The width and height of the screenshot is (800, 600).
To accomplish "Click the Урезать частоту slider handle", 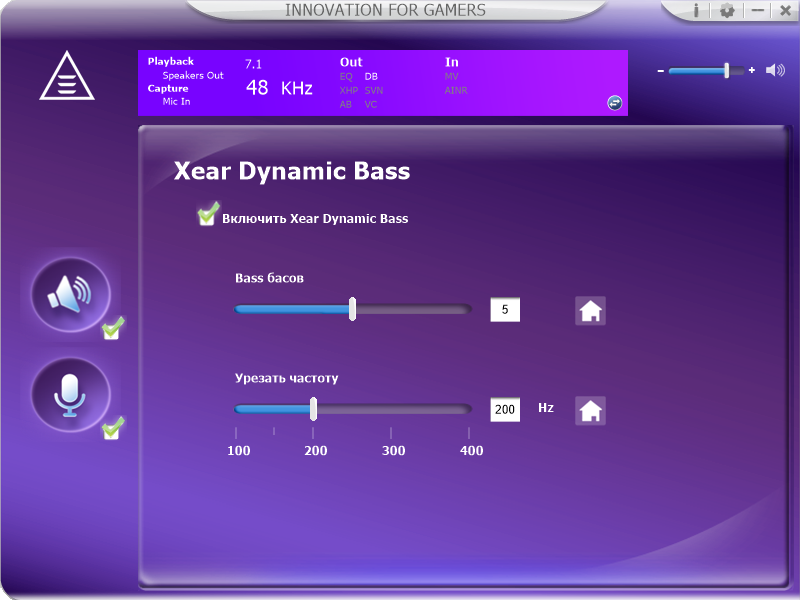I will [313, 409].
